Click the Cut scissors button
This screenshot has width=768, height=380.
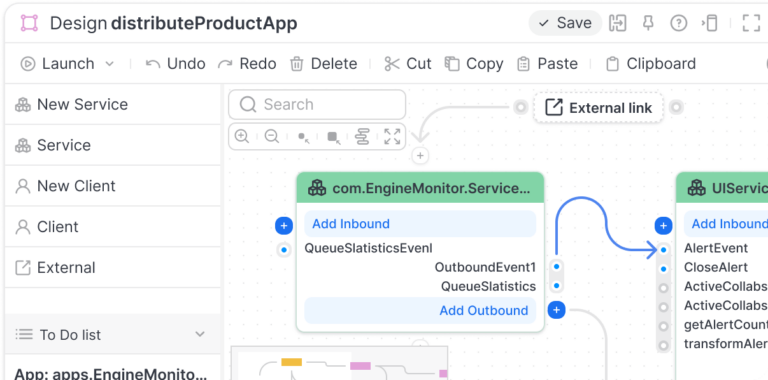point(408,64)
